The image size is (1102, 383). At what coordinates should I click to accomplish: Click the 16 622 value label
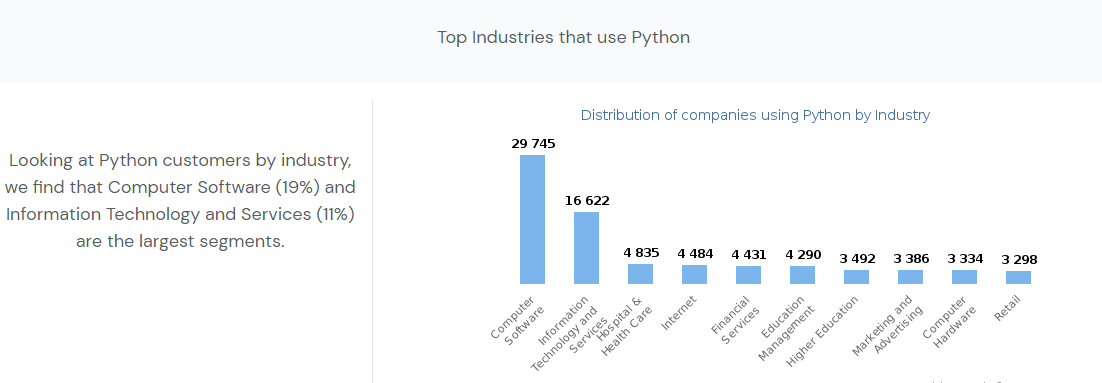[587, 201]
